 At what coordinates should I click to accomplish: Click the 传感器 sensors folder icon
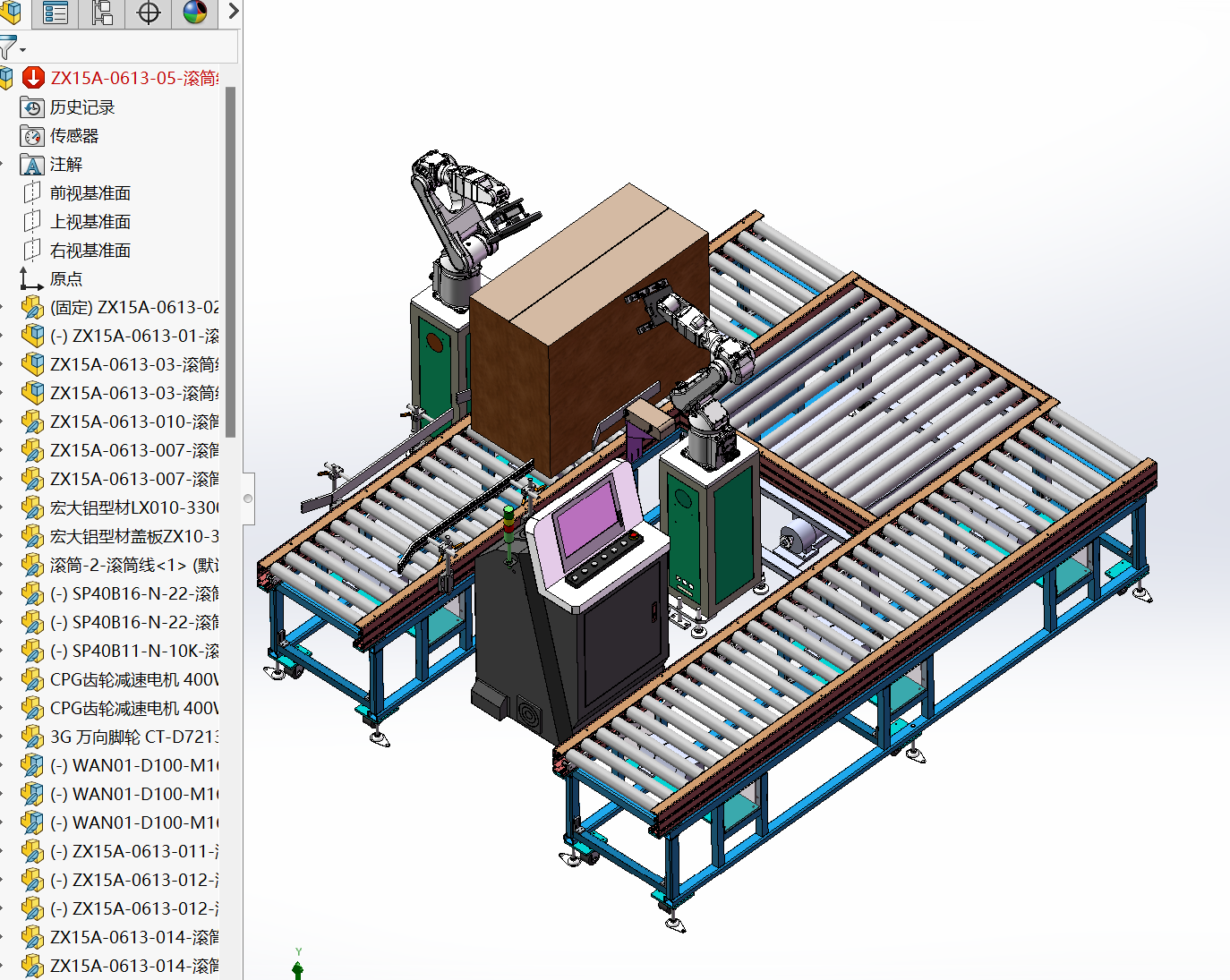(32, 136)
